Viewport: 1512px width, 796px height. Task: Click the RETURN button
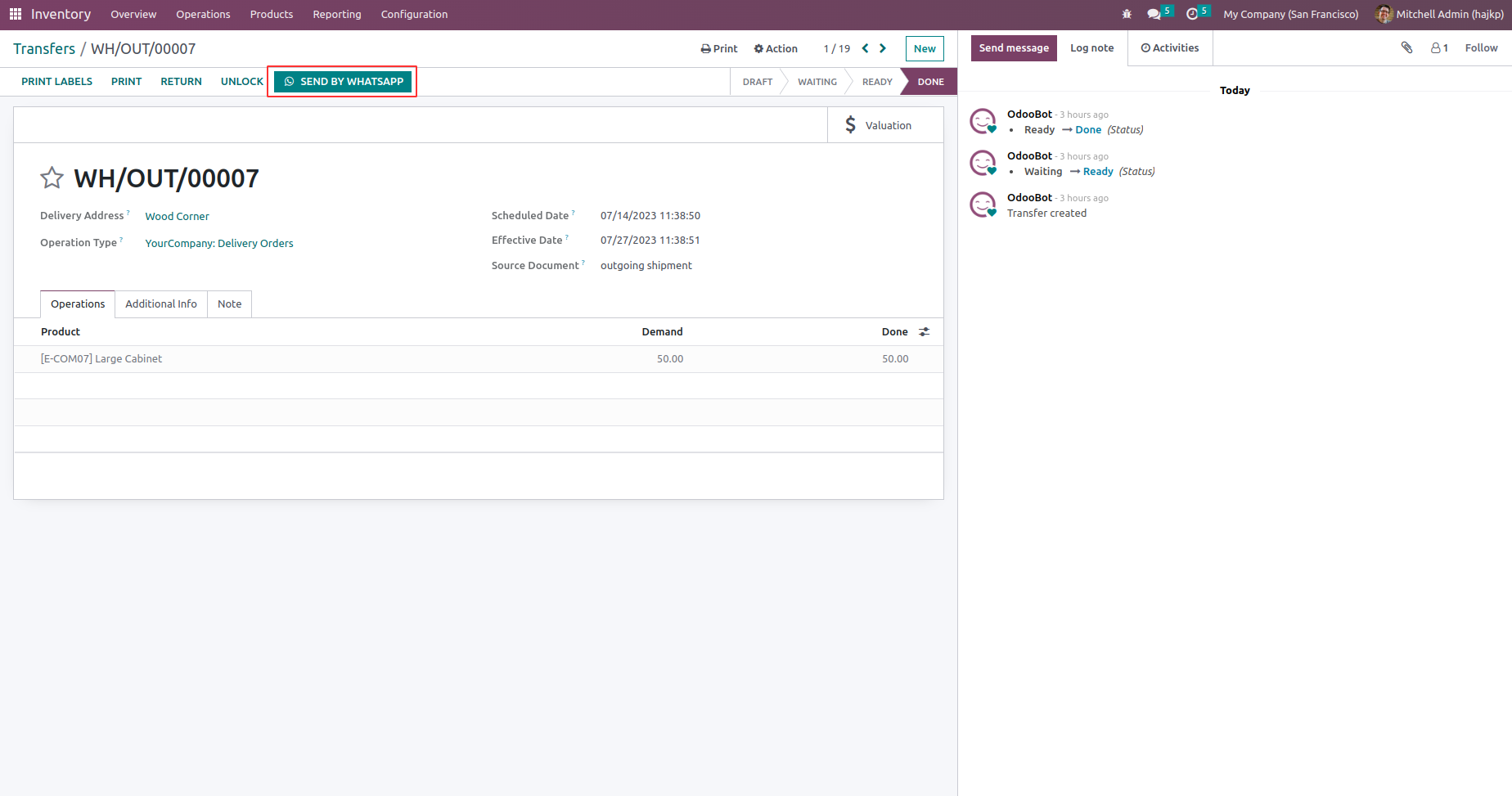181,81
